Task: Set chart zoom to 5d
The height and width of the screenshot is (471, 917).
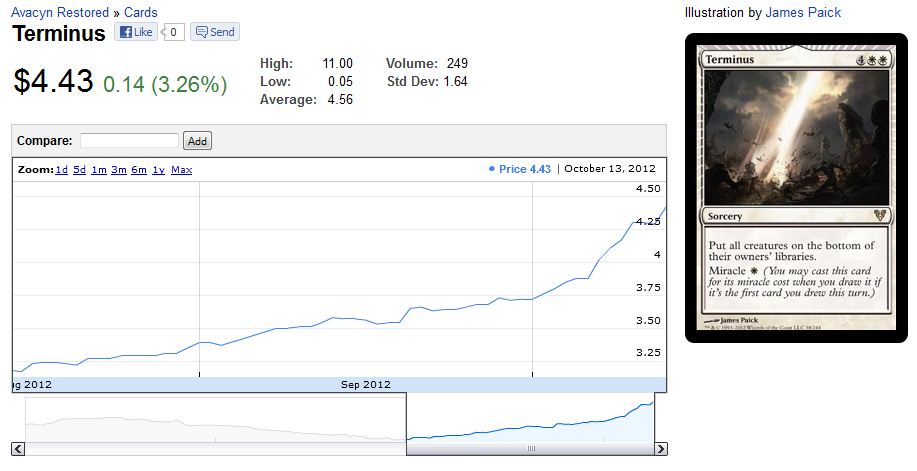Action: [79, 170]
